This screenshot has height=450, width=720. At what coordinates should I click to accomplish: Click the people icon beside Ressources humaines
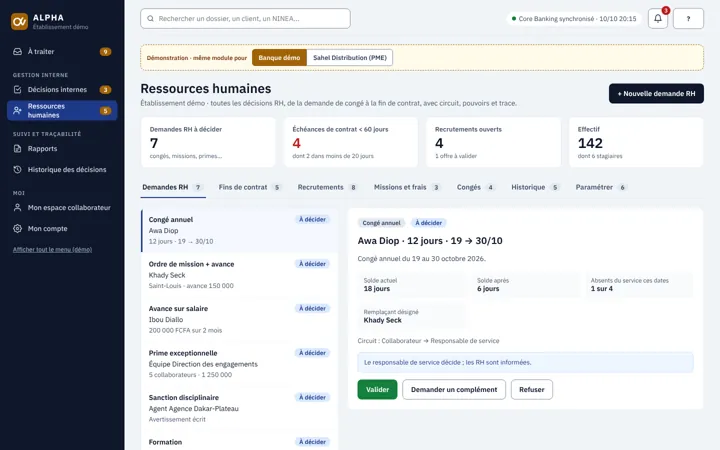(17, 111)
